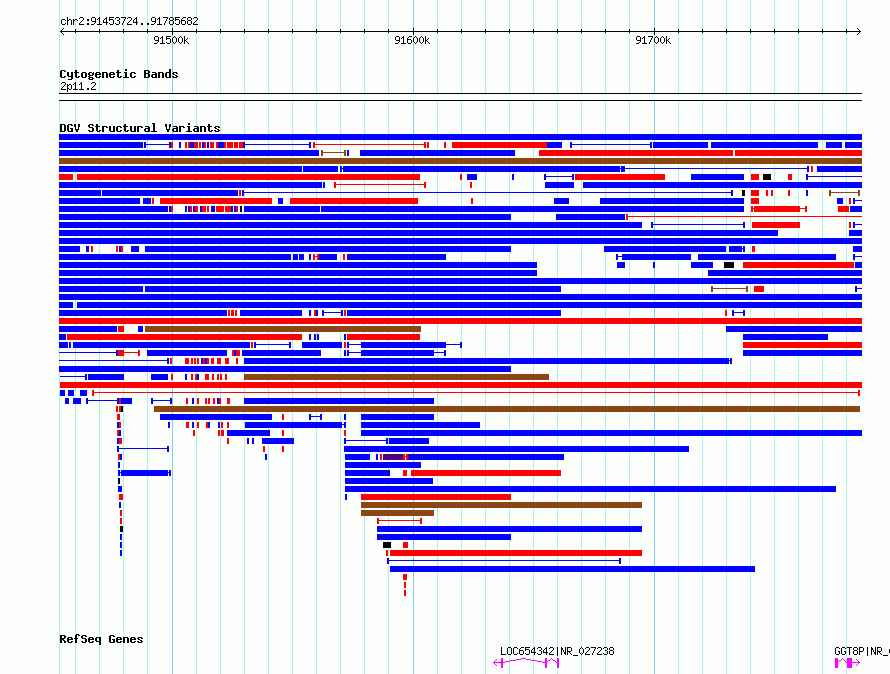Open the LOC654342|NR_027238 gene label
The image size is (890, 674).
tap(557, 651)
